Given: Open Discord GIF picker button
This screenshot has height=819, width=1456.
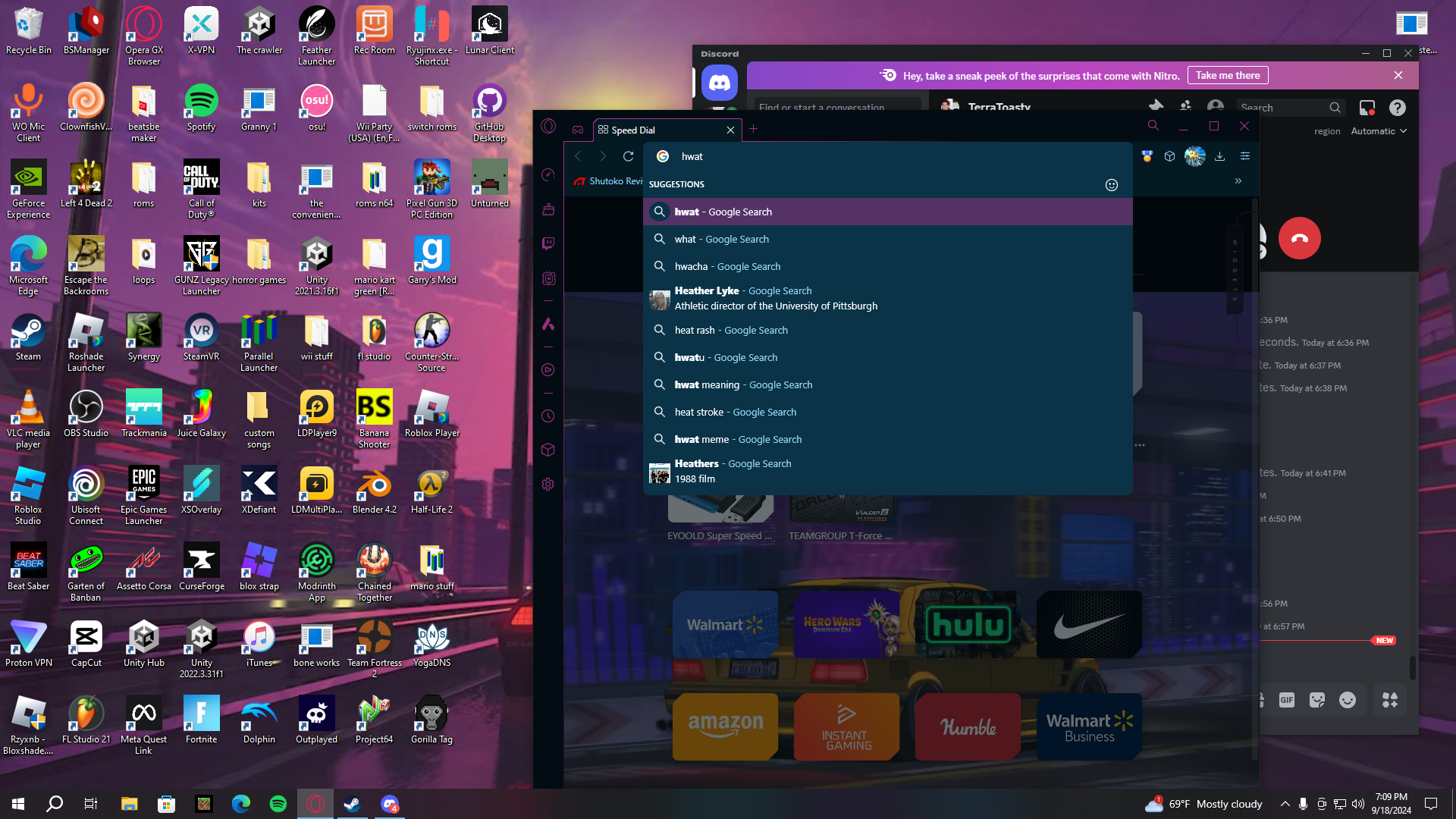Looking at the screenshot, I should (x=1286, y=700).
